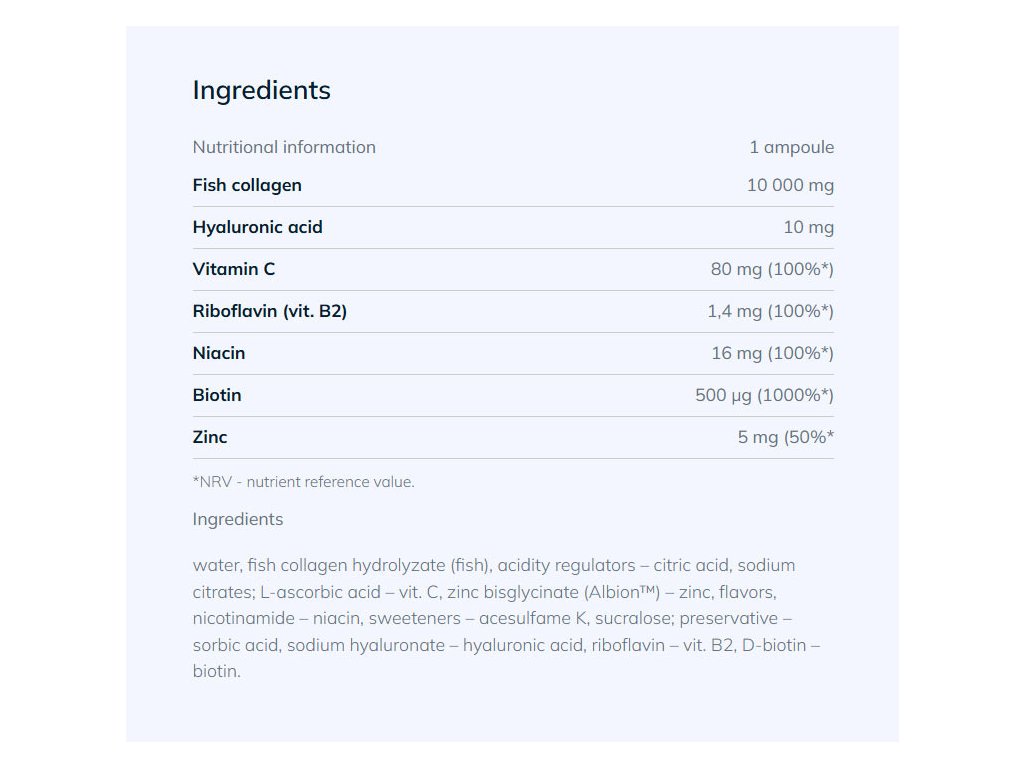Select the Zinc row label

click(x=210, y=437)
